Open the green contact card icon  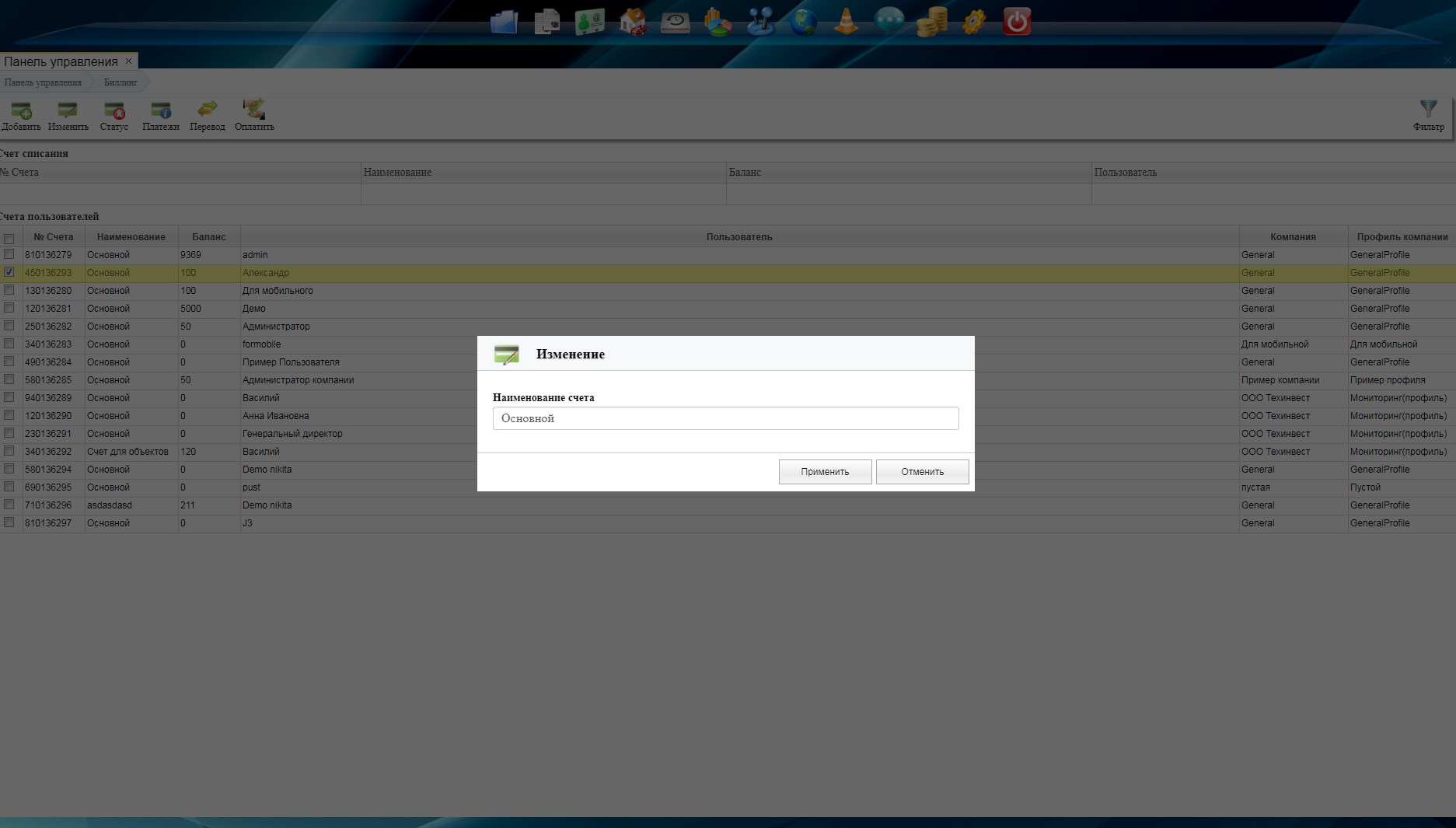[x=590, y=21]
